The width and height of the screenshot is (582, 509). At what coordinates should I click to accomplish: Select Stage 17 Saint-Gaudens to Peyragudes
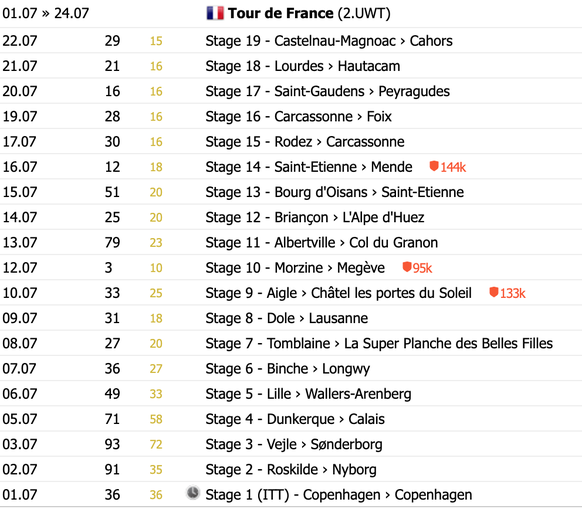(327, 91)
